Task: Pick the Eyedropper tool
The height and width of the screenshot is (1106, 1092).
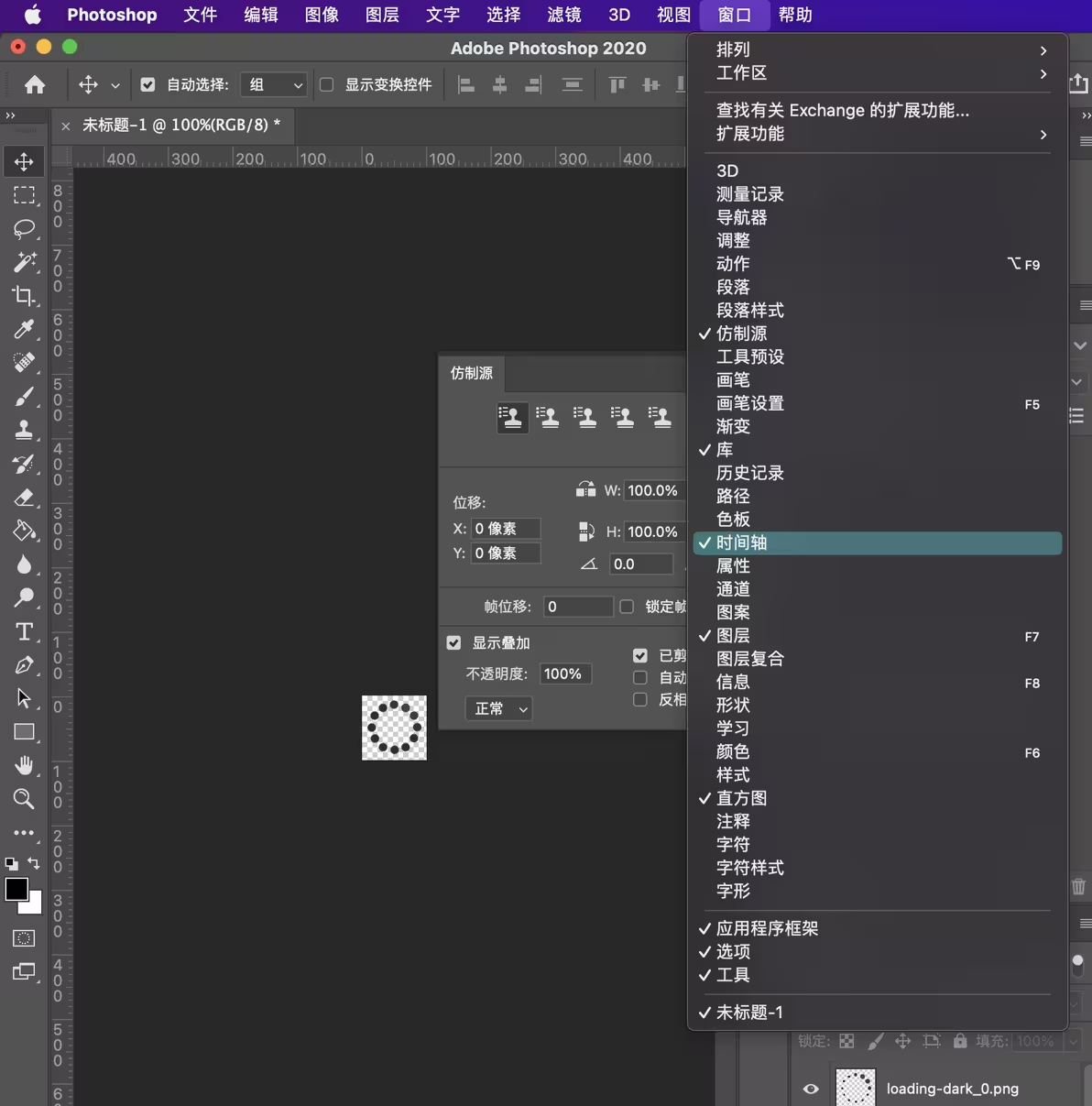Action: [25, 329]
